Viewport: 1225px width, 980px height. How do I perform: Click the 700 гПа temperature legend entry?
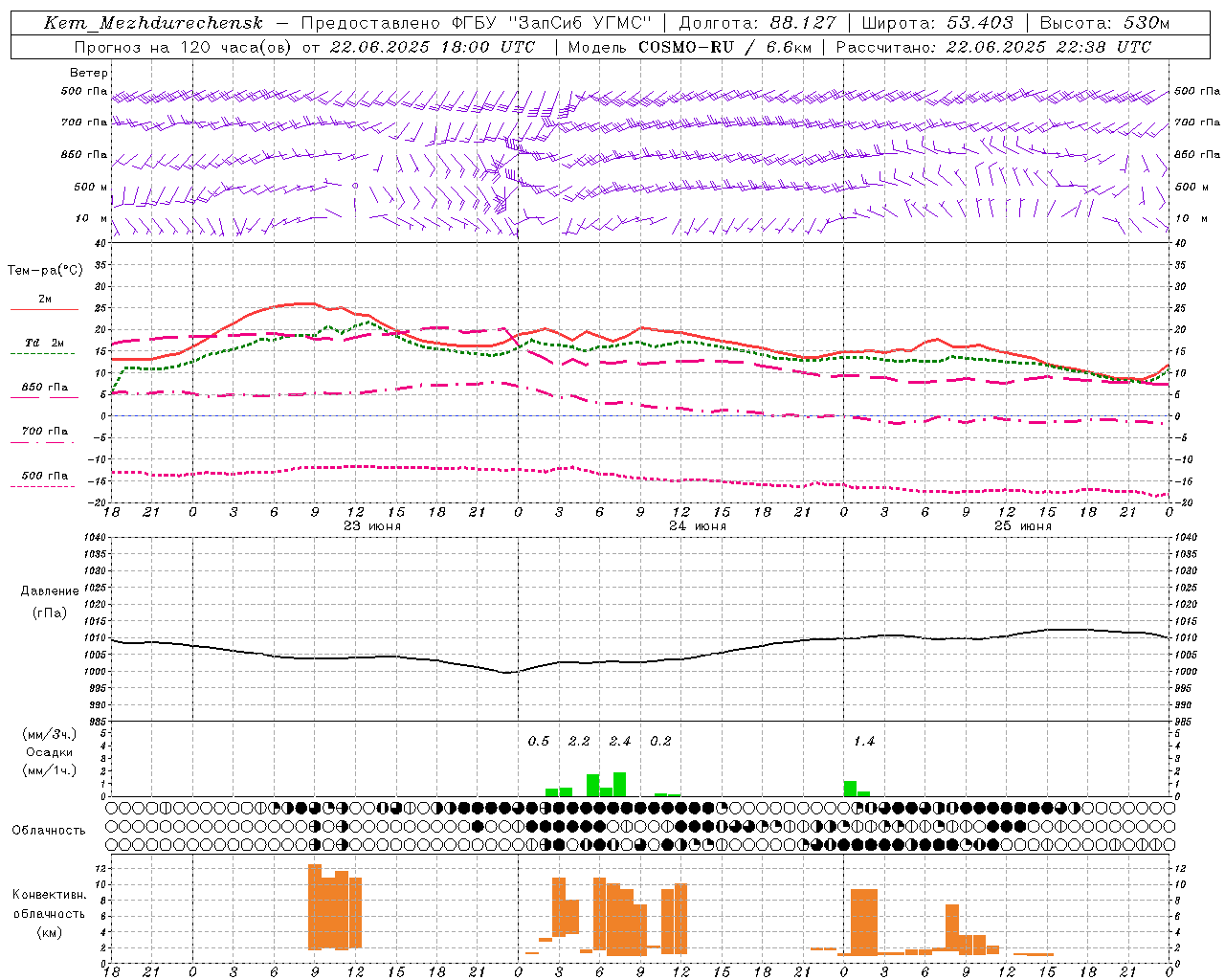click(45, 432)
